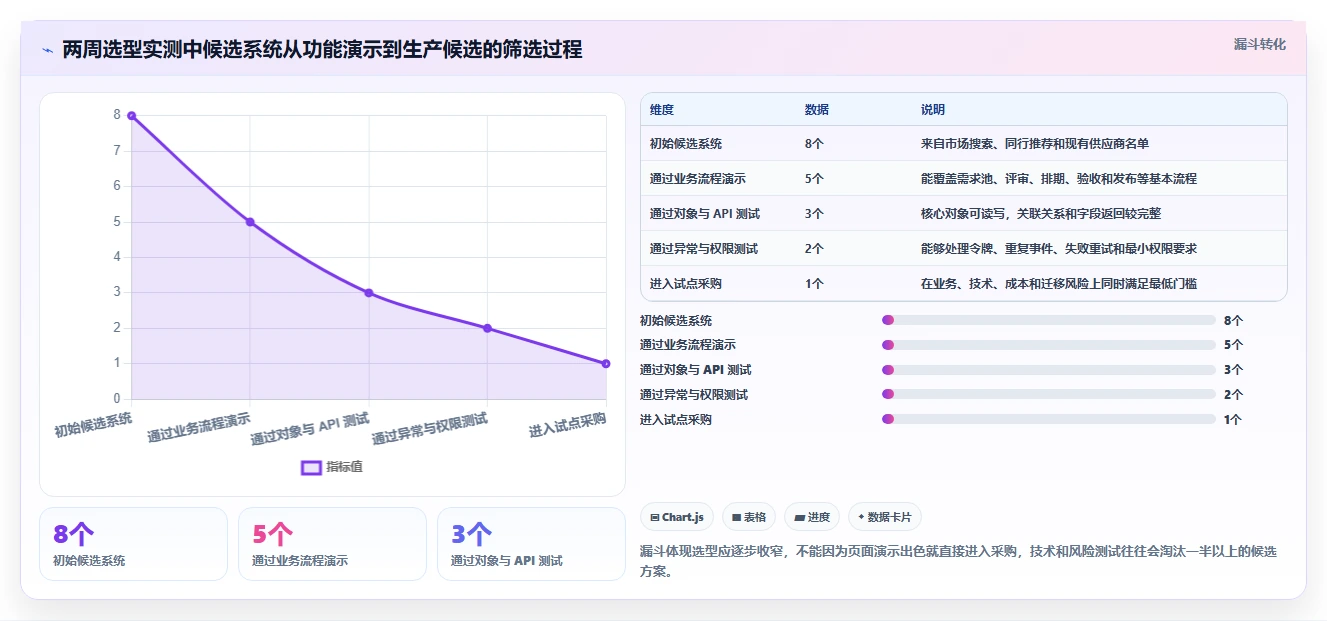Click table cell 进入试点采购
Viewport: 1327px width, 621px height.
point(686,284)
